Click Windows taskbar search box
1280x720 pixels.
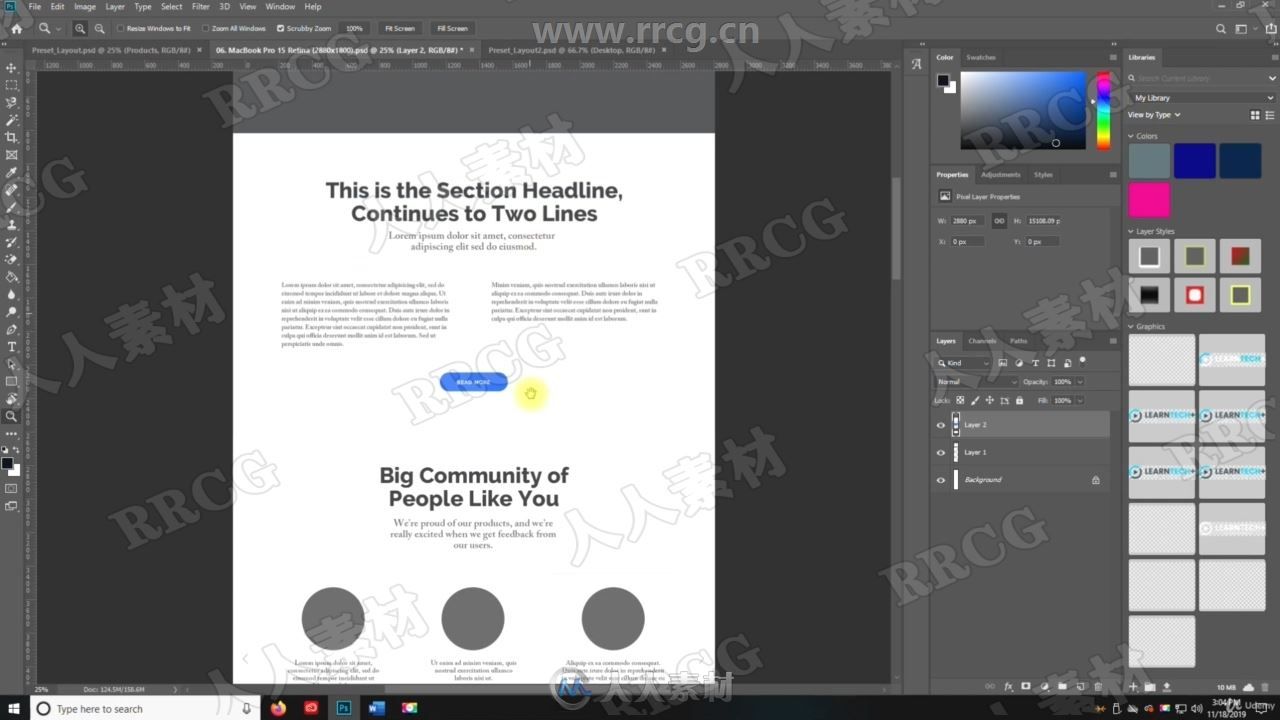[x=146, y=708]
